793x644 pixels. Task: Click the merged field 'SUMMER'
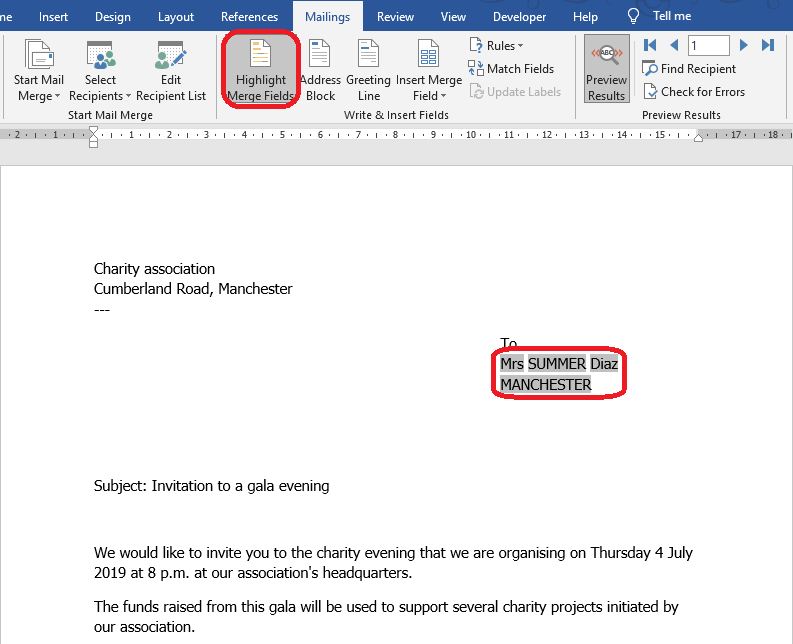click(x=557, y=364)
